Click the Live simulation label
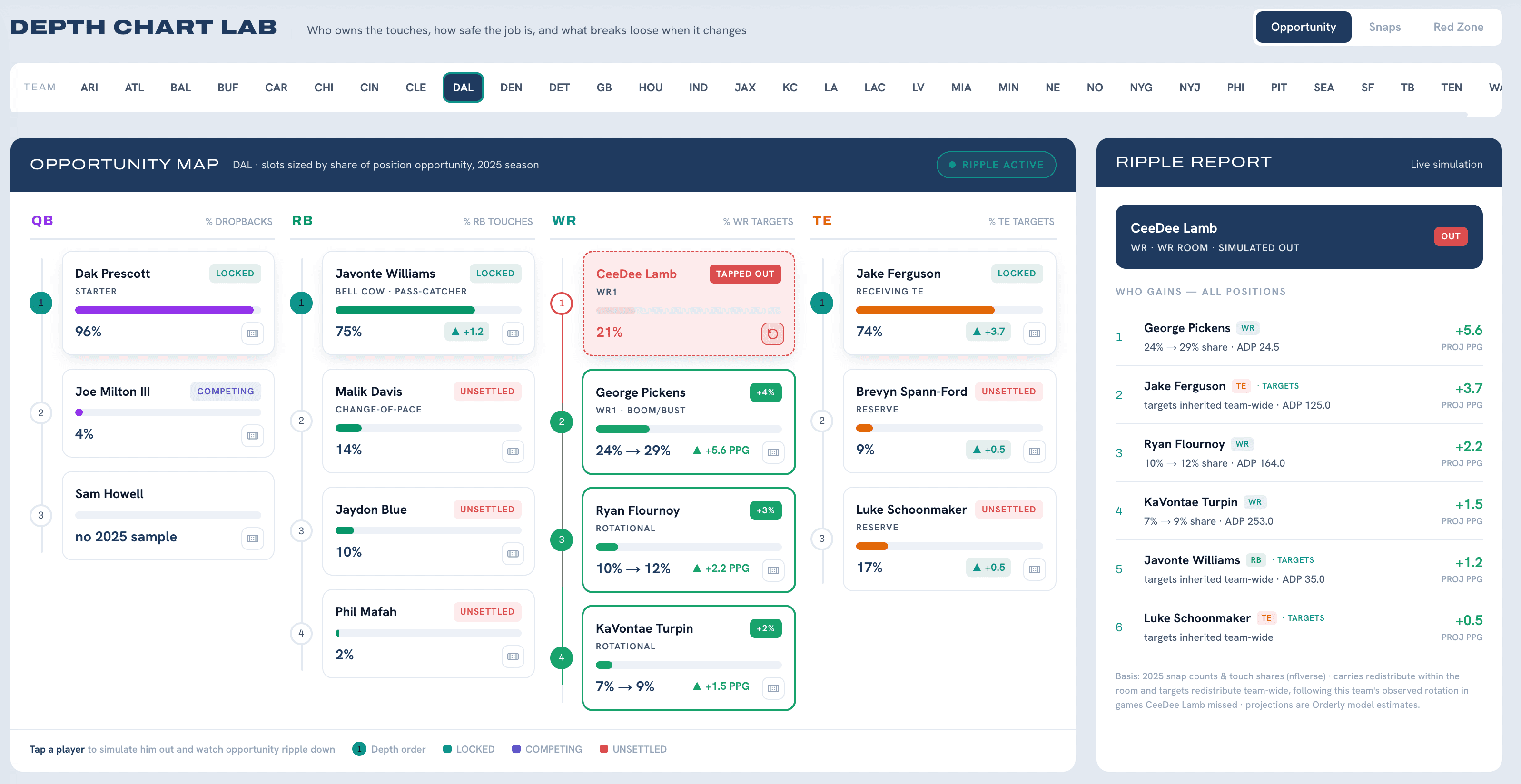The height and width of the screenshot is (784, 1521). tap(1447, 165)
